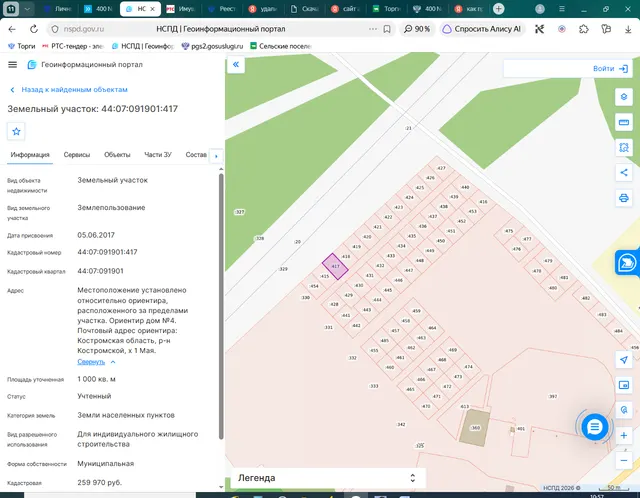Switch to the Сервисы tab
Screen dimensions: 640x498
(x=77, y=155)
